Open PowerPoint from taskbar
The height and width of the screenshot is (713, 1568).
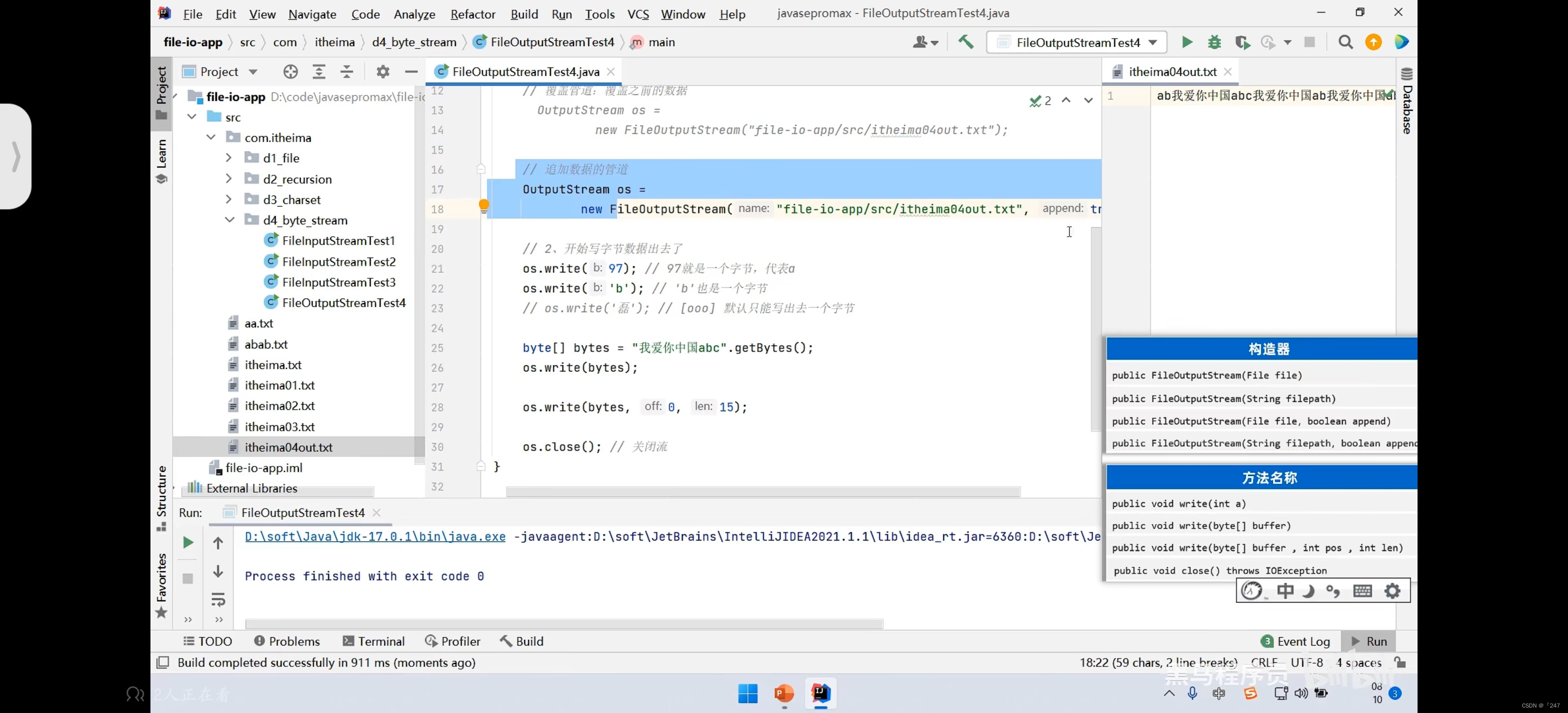(x=784, y=694)
